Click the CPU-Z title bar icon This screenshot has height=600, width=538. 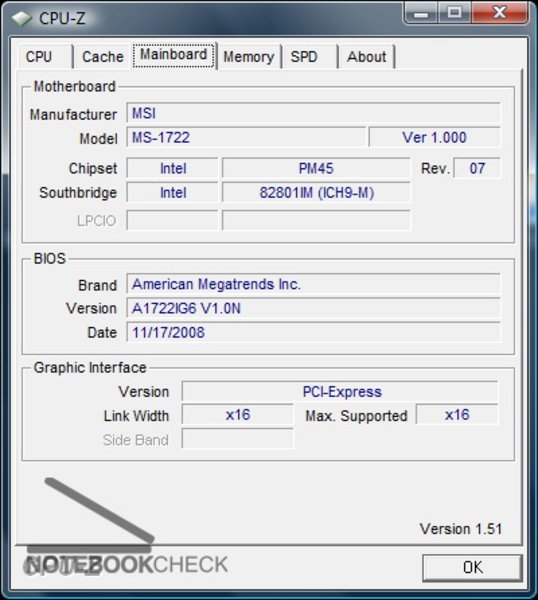(x=21, y=18)
